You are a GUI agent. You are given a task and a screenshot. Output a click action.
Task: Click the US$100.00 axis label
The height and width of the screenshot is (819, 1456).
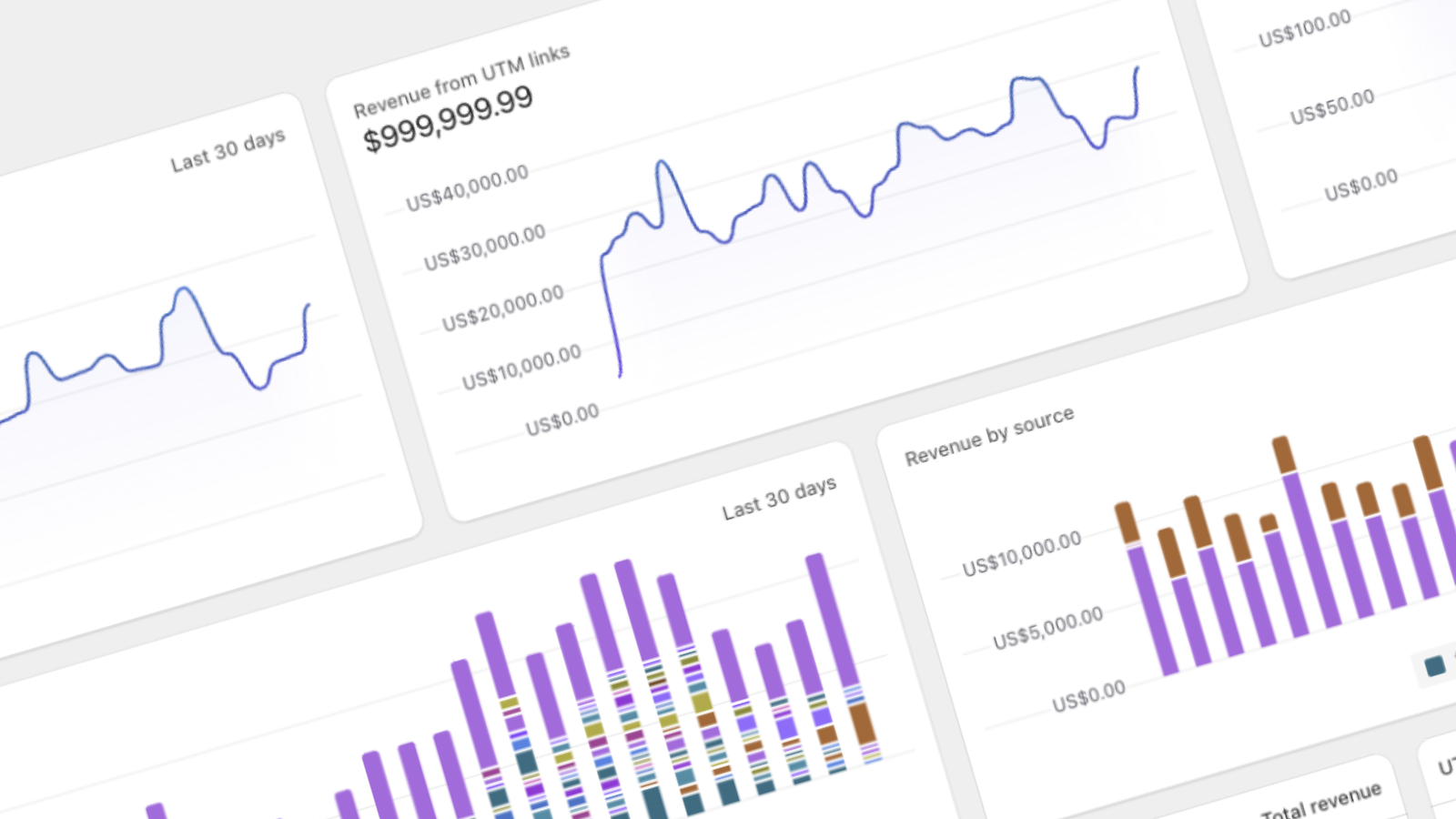[1304, 29]
